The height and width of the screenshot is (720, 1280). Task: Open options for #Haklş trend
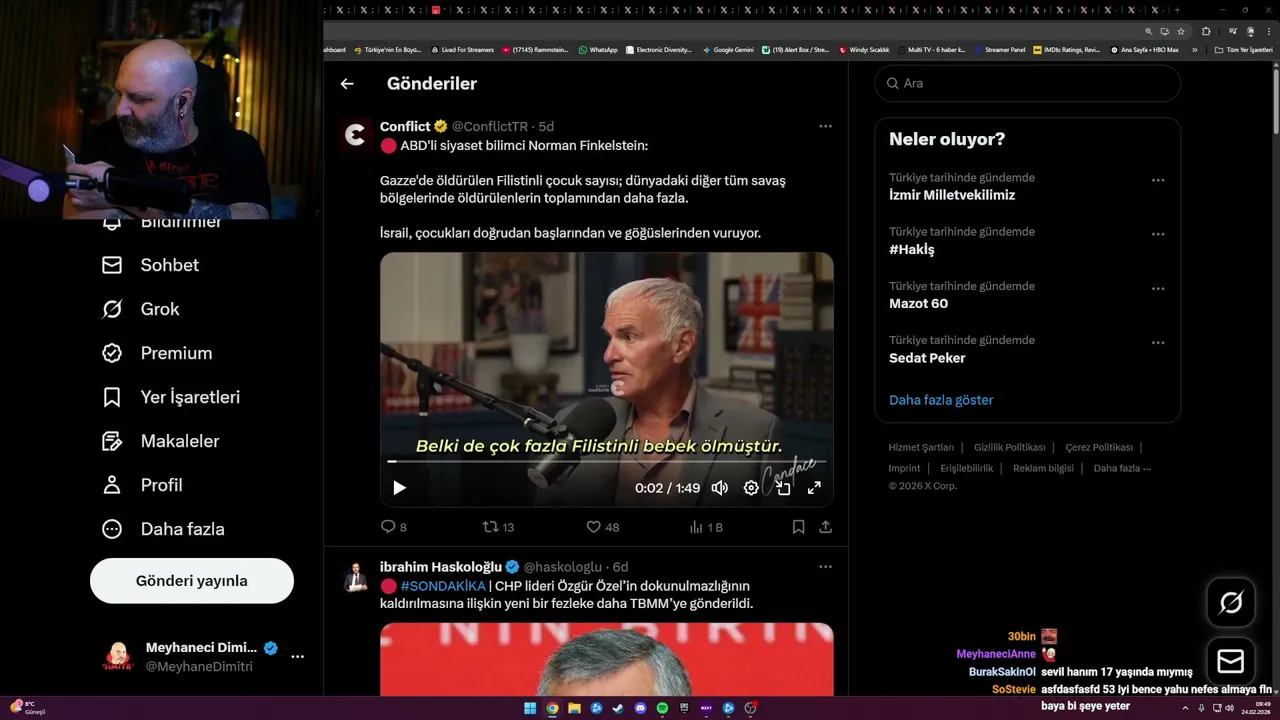click(x=1158, y=235)
